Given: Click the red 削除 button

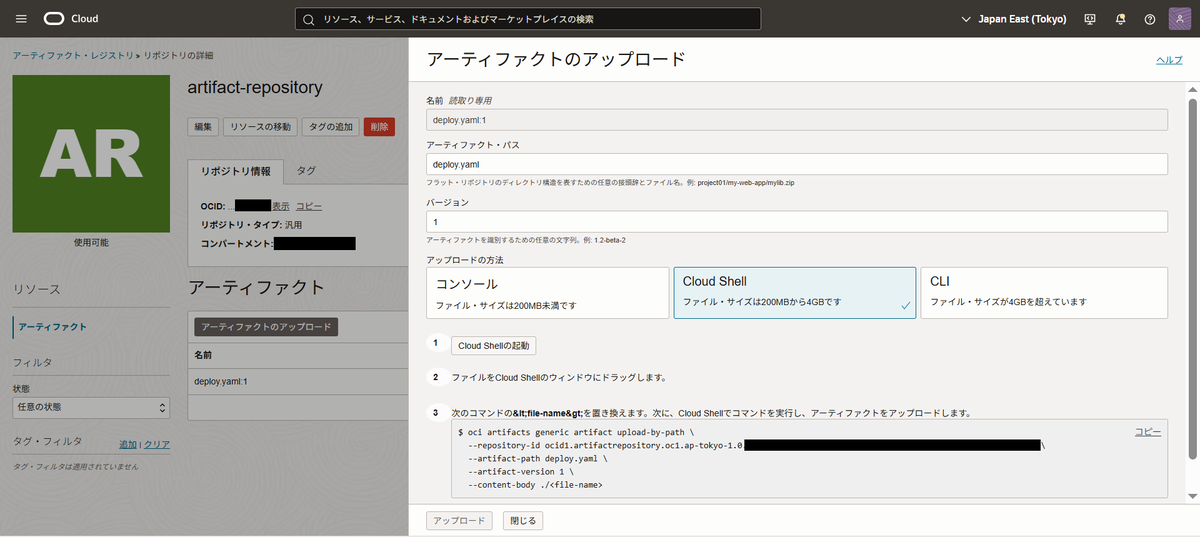Looking at the screenshot, I should point(379,127).
